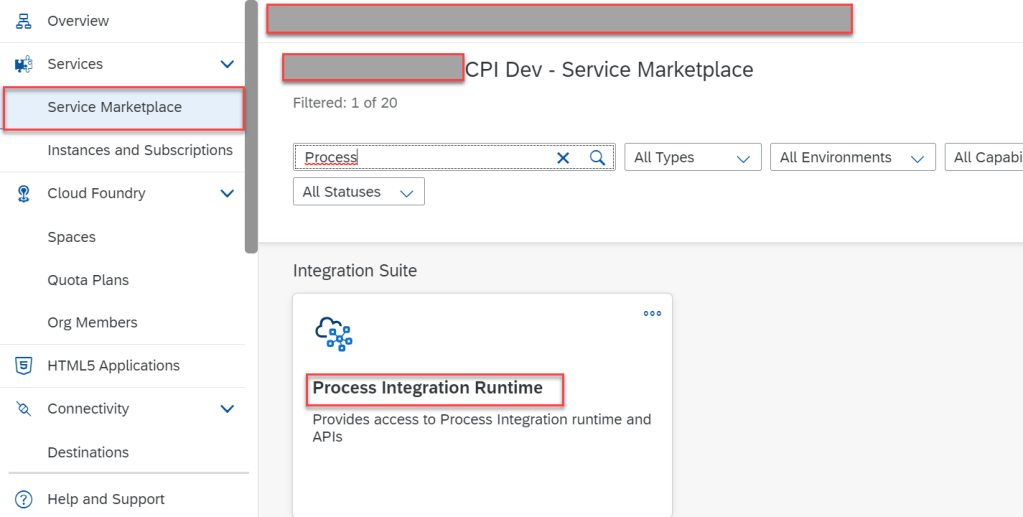
Task: Clear the search text with X icon
Action: (563, 158)
